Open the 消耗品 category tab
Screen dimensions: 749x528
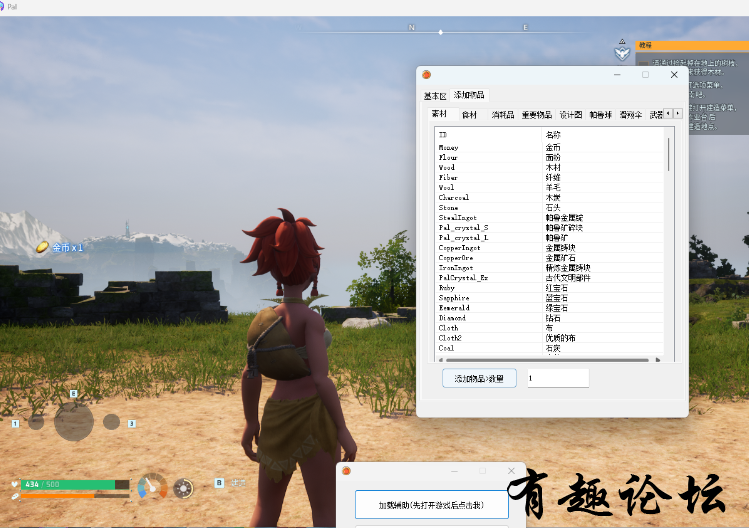(x=503, y=115)
